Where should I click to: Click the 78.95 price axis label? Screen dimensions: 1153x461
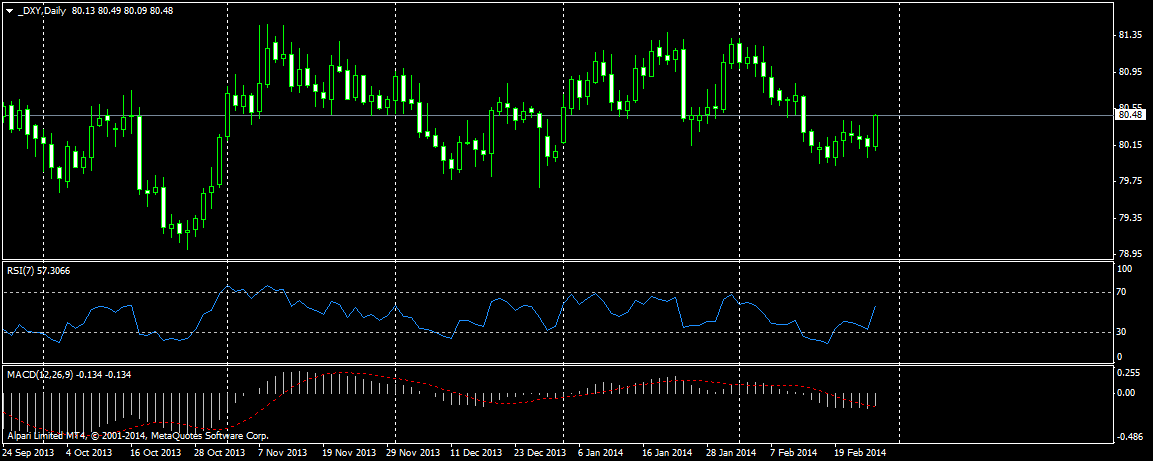coord(1129,254)
